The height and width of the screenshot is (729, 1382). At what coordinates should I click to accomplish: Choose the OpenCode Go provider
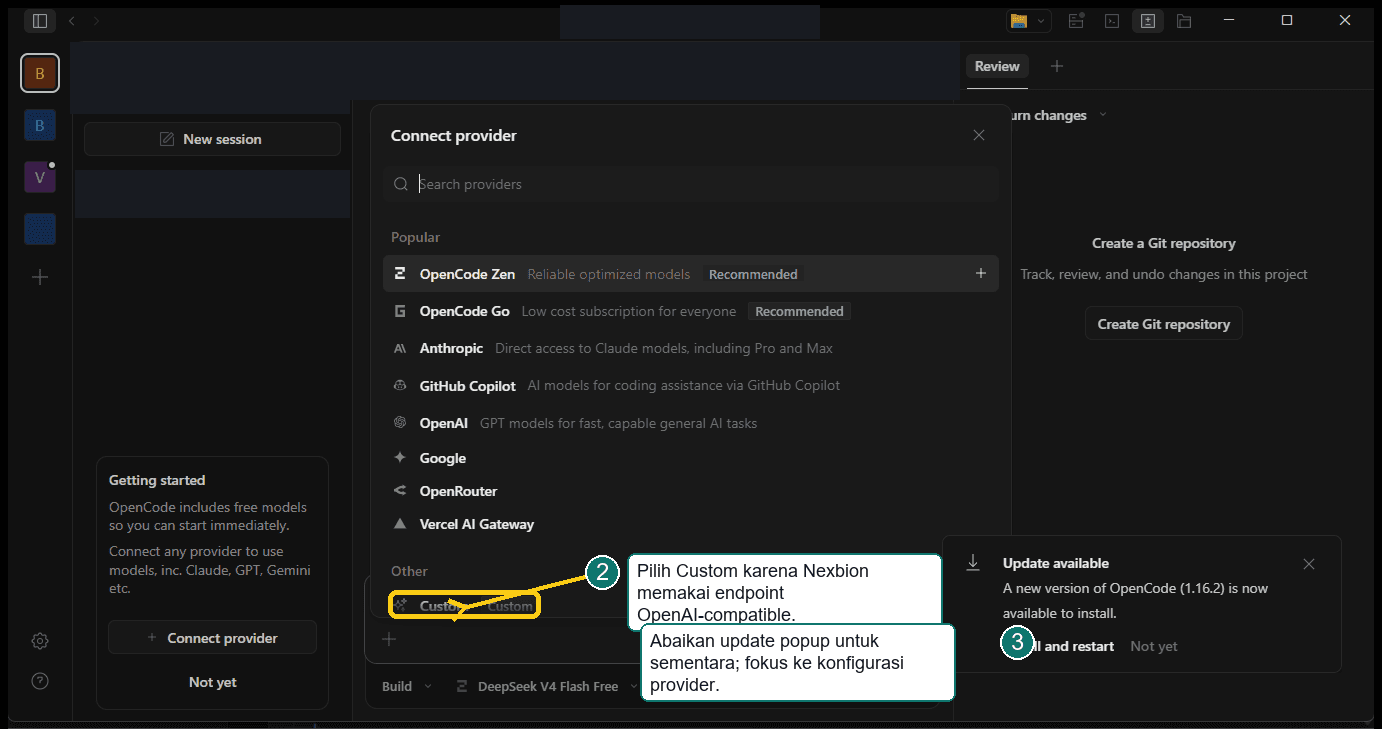click(x=691, y=311)
